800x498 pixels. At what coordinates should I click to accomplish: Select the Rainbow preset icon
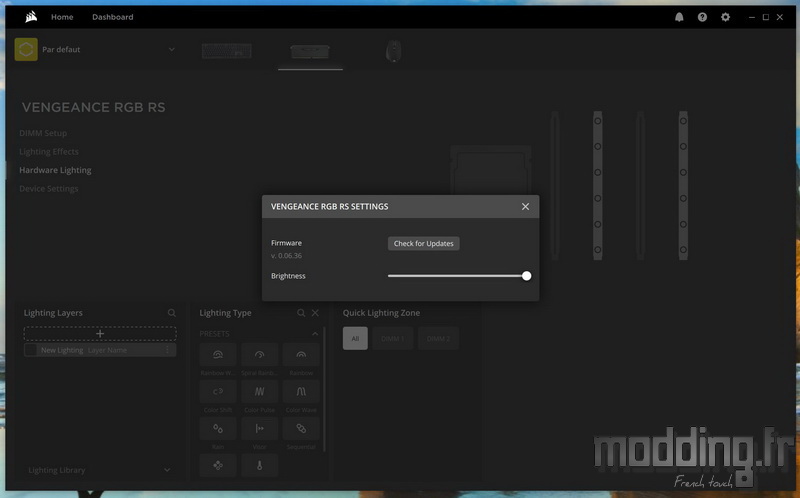pos(301,355)
